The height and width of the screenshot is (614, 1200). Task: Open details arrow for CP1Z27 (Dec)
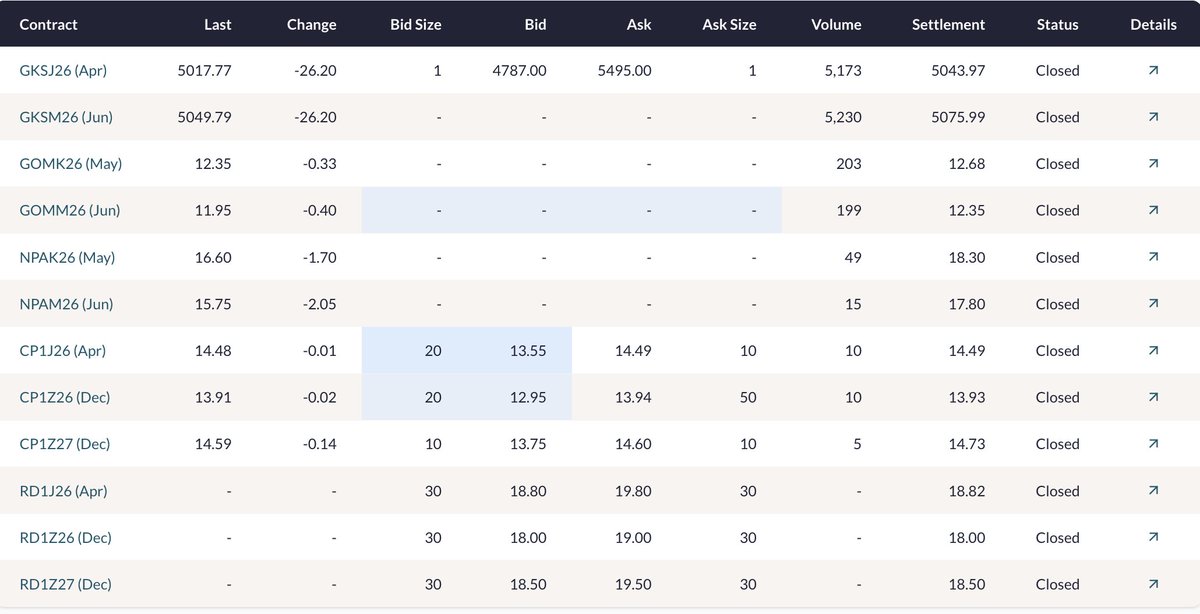1153,444
